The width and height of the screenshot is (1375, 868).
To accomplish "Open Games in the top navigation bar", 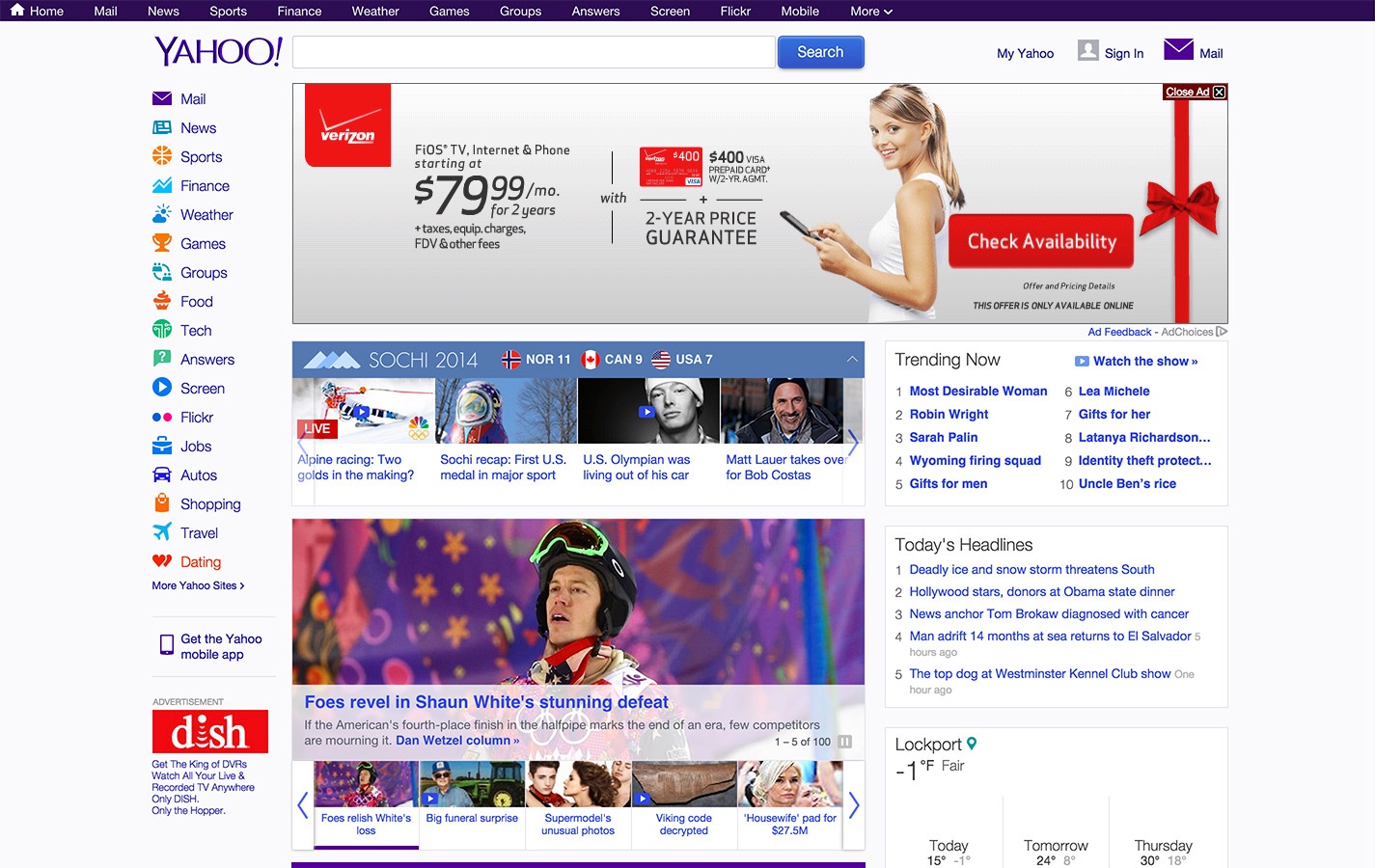I will (x=450, y=11).
